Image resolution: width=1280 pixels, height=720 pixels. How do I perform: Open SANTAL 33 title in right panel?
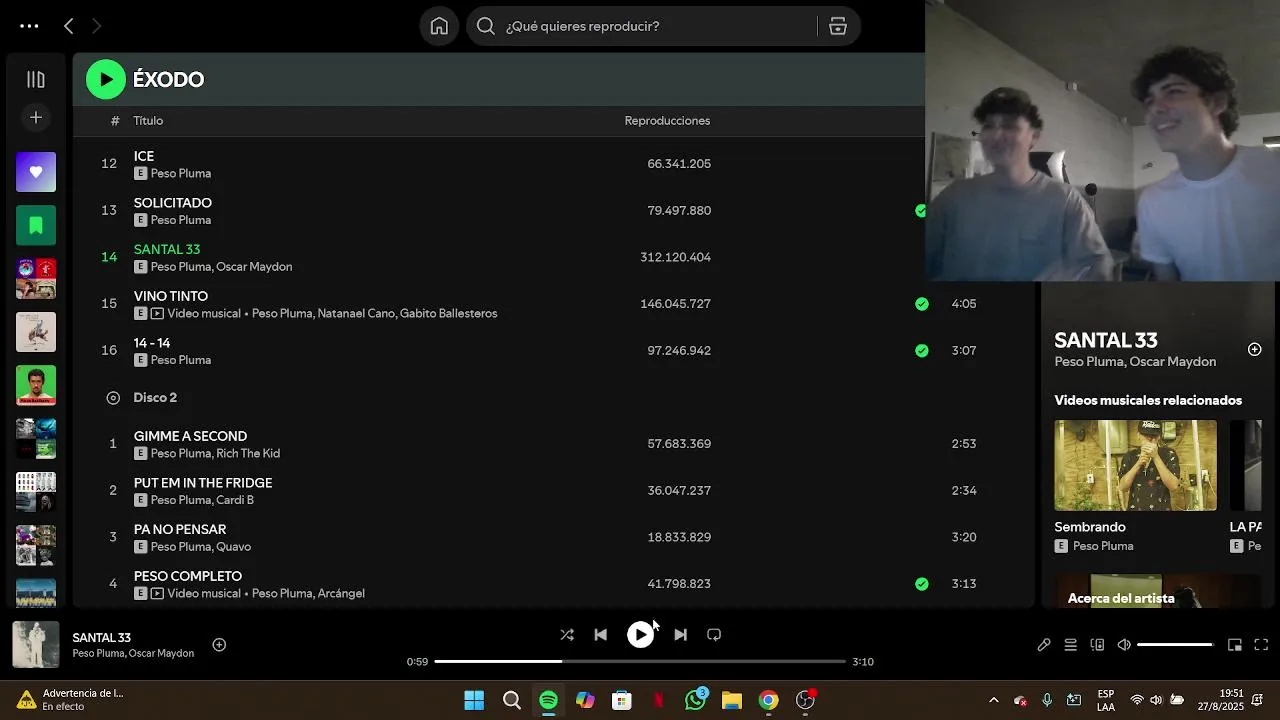1105,340
